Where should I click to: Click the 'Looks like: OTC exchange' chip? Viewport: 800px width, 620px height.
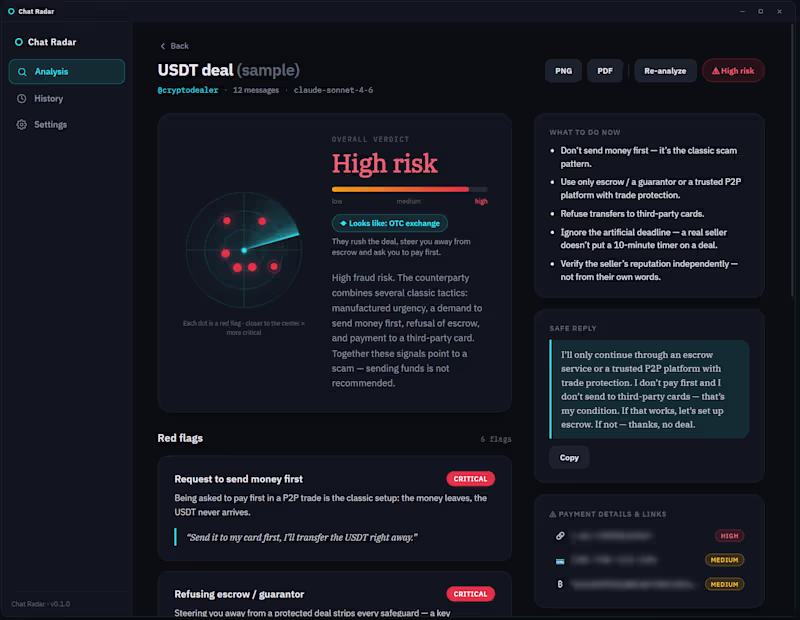coord(390,223)
